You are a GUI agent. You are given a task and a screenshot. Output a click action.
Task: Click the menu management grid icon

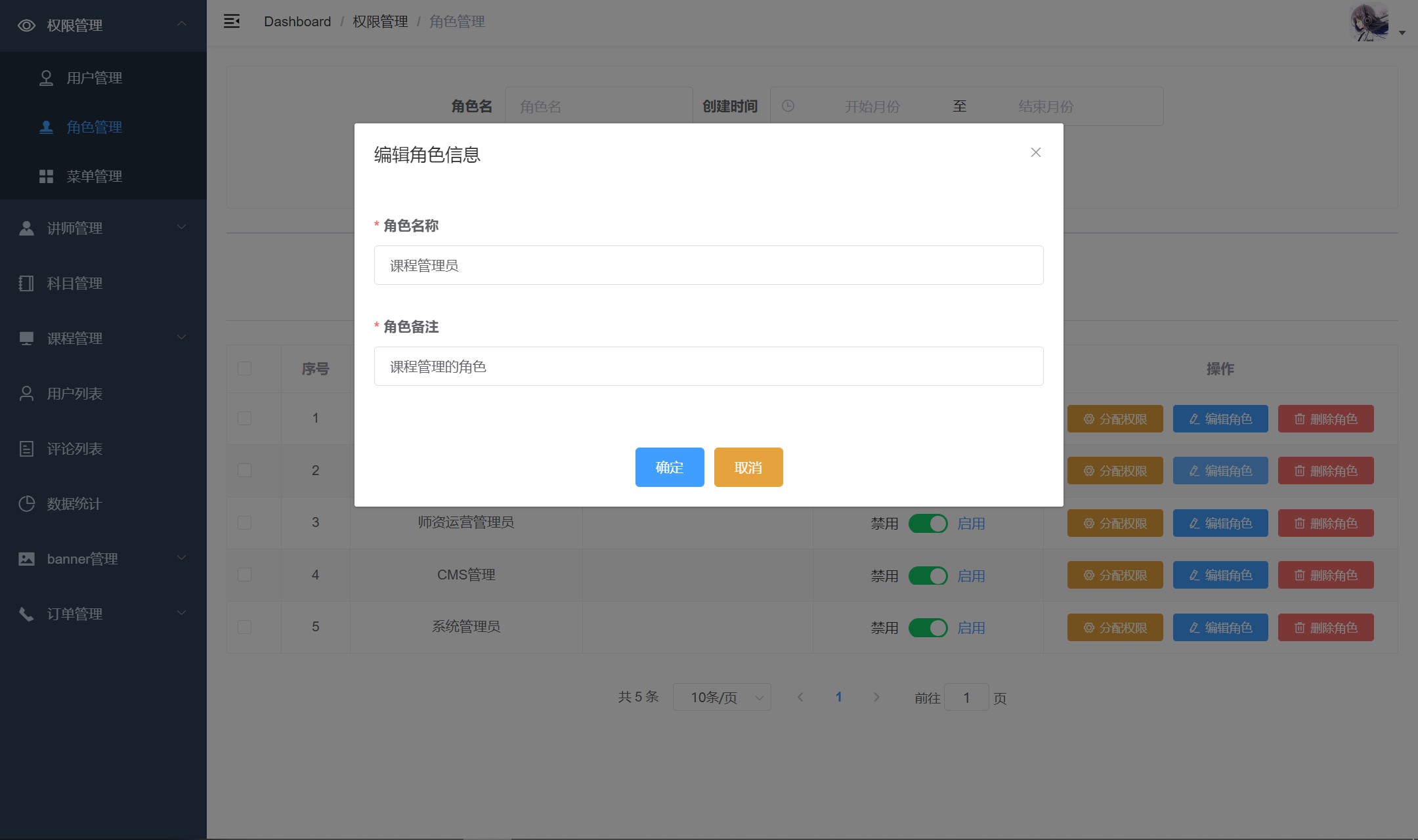(46, 176)
